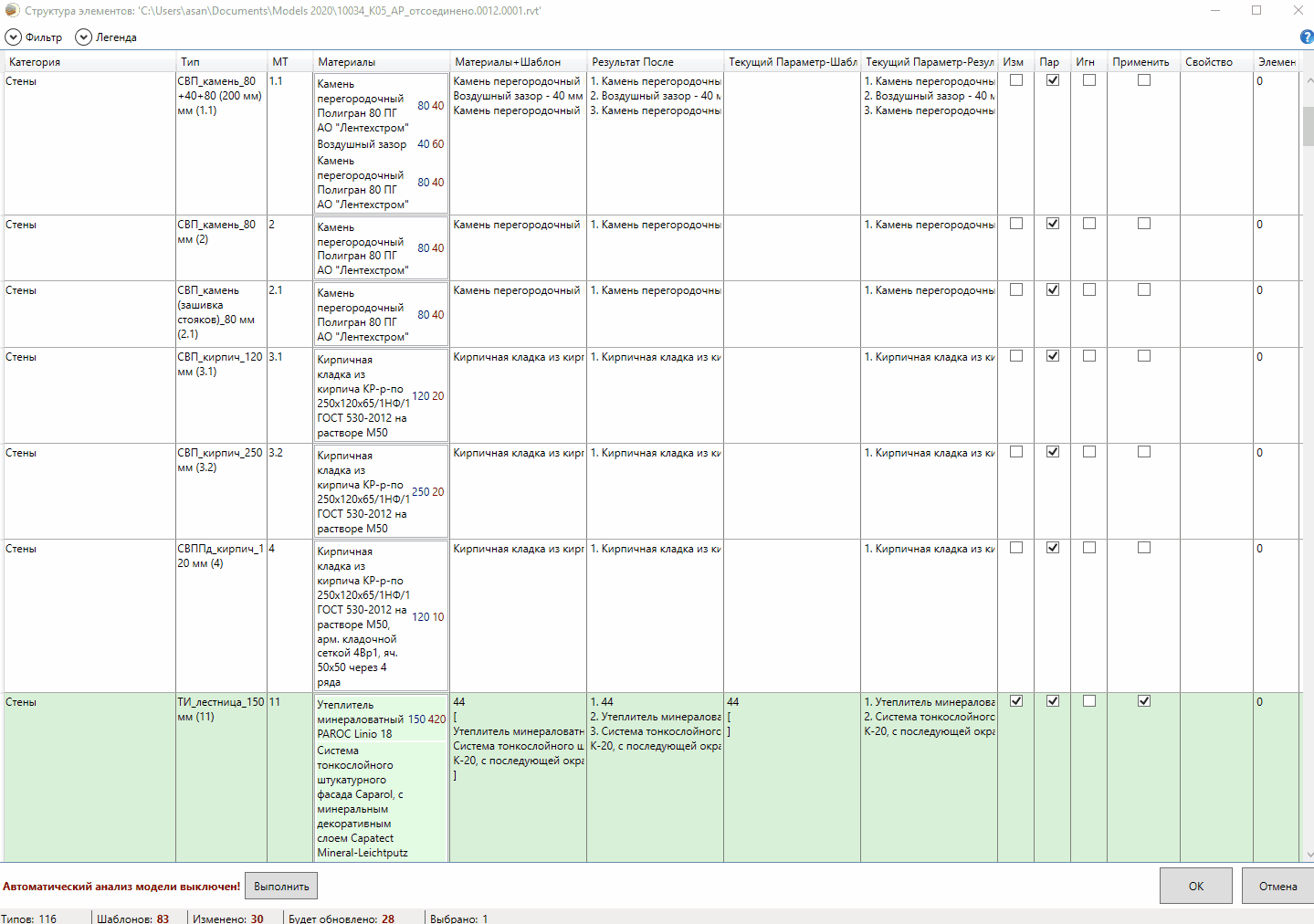Click the МТ cell with value 11
Image resolution: width=1314 pixels, height=924 pixels.
pyautogui.click(x=290, y=777)
